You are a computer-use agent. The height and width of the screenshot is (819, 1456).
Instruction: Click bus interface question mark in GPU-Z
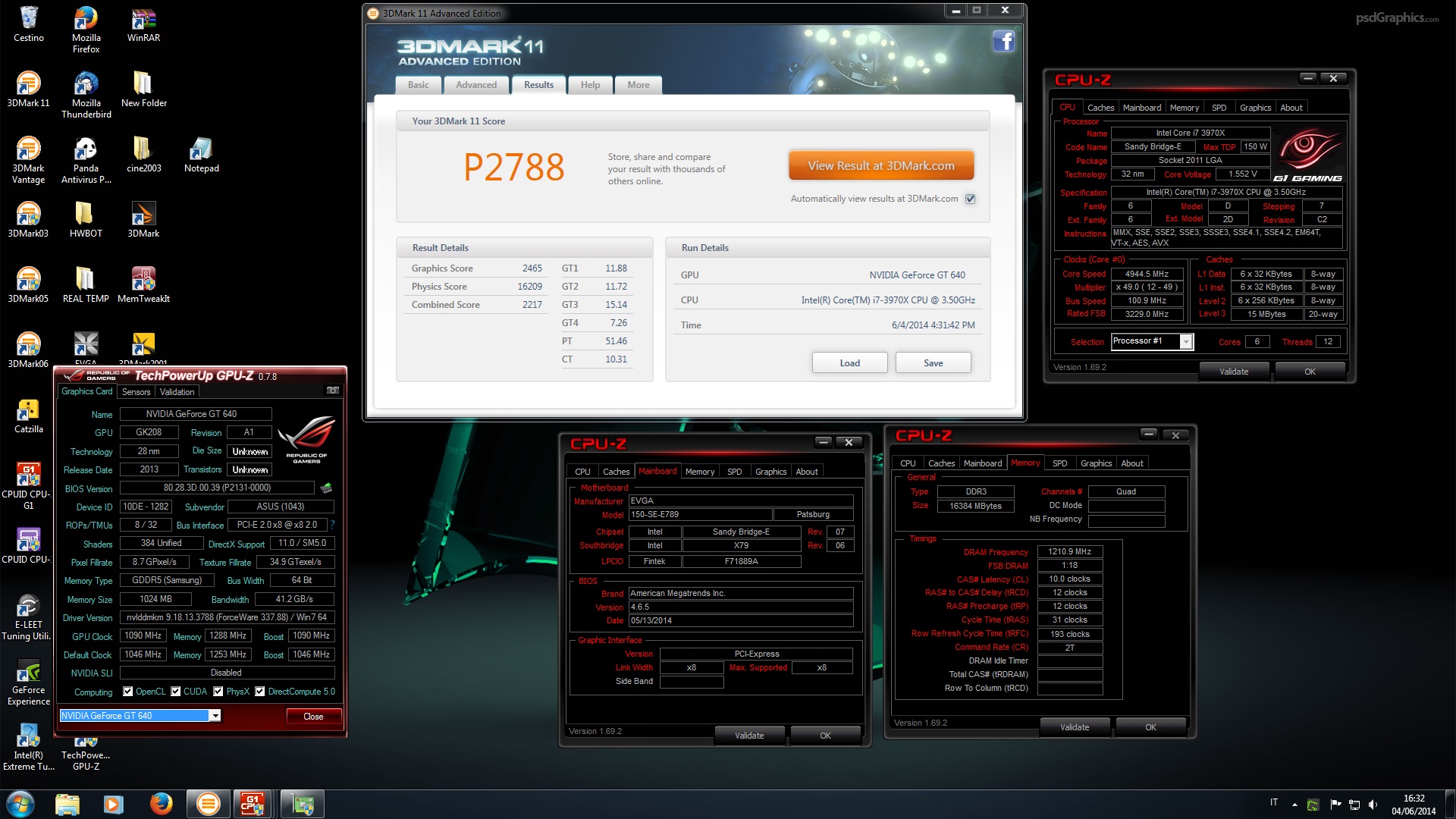332,525
